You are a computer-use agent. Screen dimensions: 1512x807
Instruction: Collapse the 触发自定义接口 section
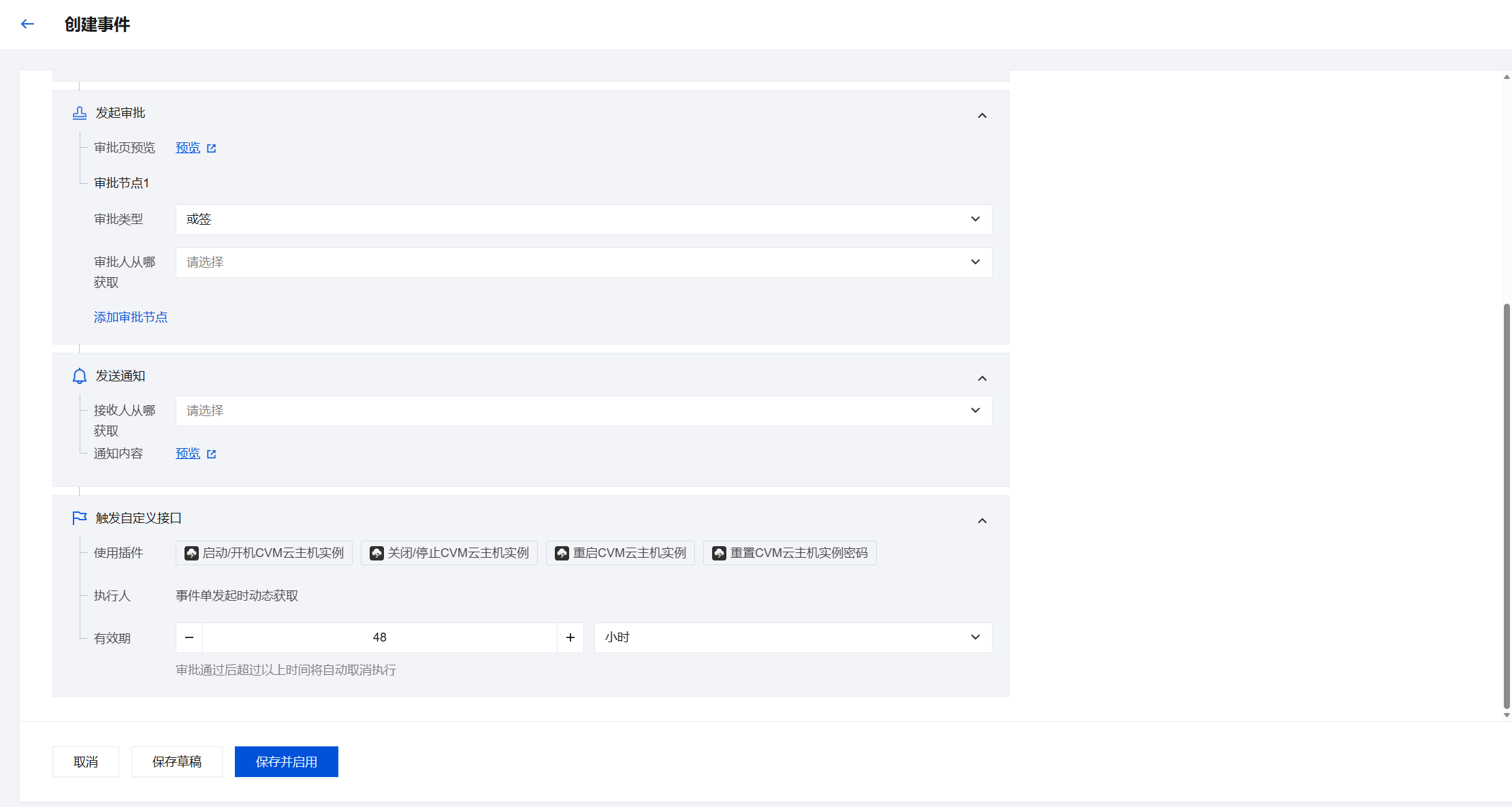[982, 521]
